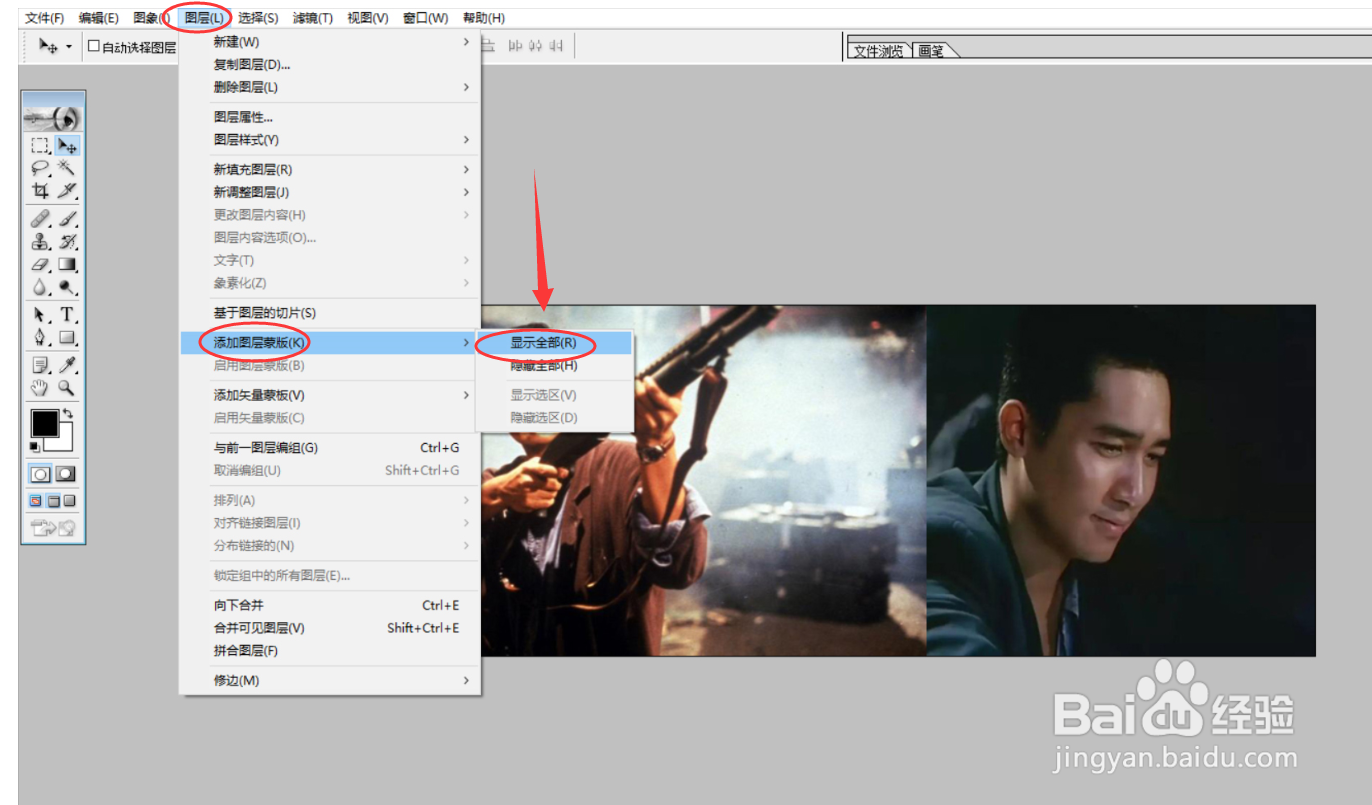Image resolution: width=1372 pixels, height=805 pixels.
Task: Select the Type tool
Action: [67, 315]
